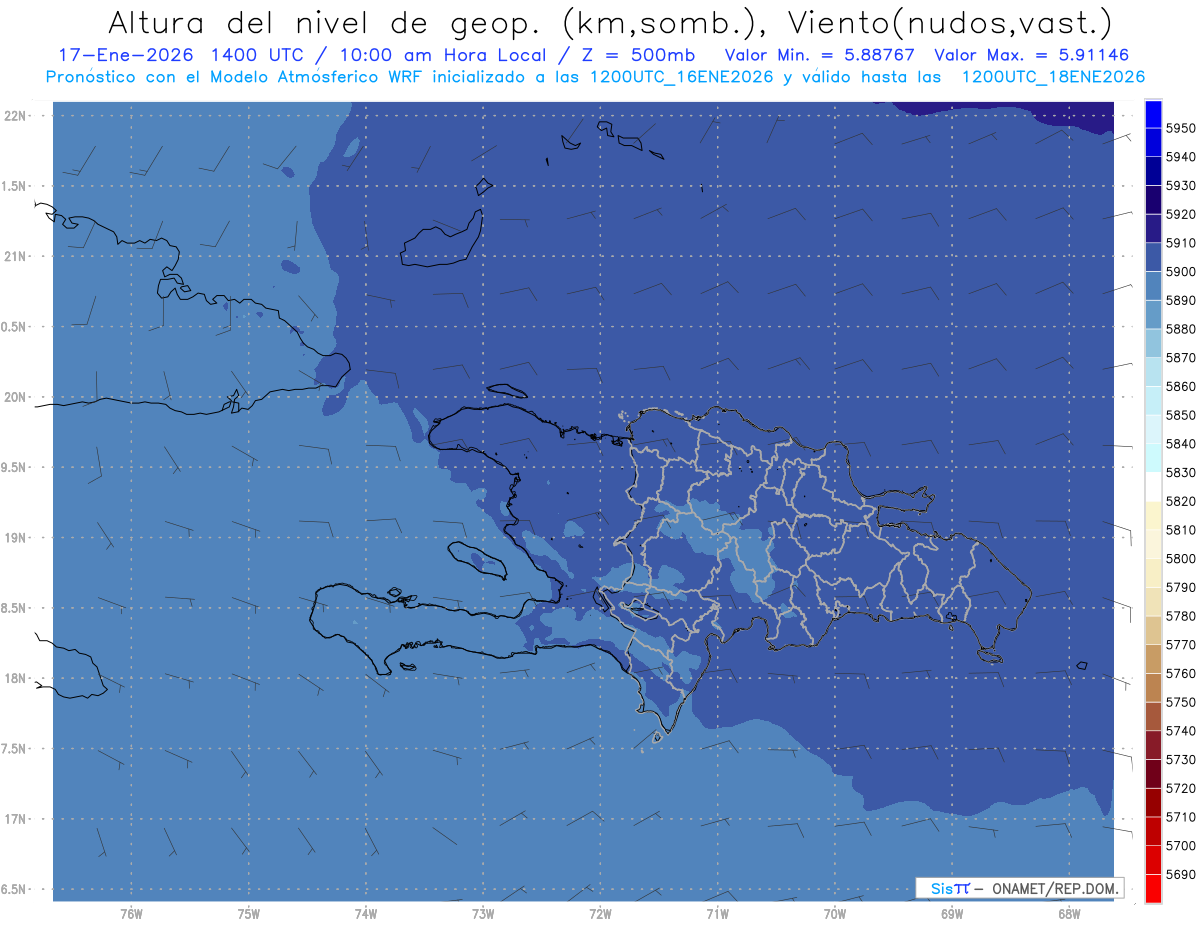
Task: Pick the legend swatch between 5900 and 5910
Action: pos(1152,257)
